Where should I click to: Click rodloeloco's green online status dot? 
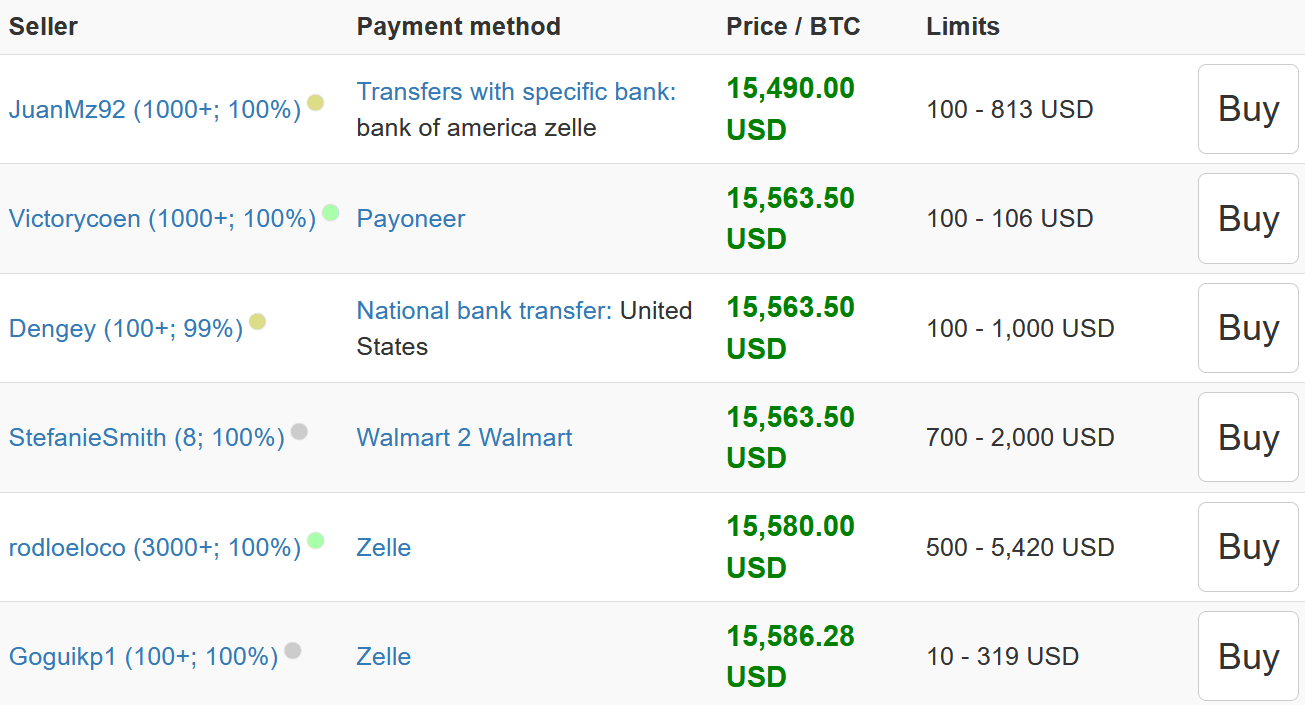coord(316,541)
